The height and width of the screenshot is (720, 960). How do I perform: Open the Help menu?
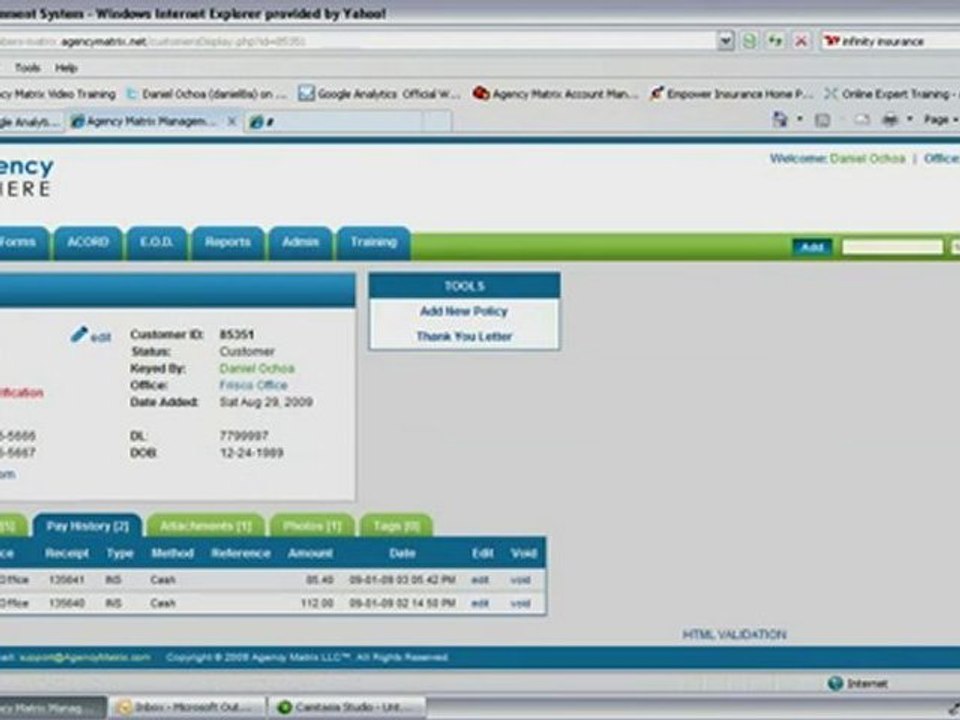(66, 68)
